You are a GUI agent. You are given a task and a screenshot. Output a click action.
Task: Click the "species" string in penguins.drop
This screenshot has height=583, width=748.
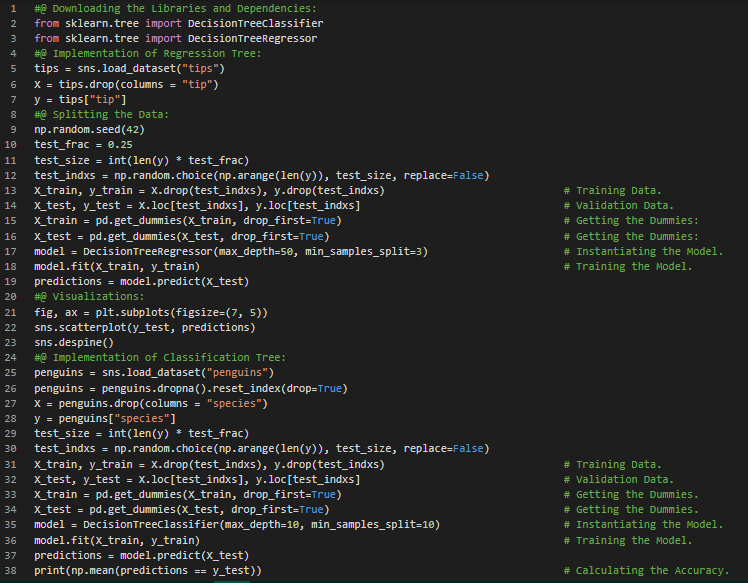coord(235,403)
